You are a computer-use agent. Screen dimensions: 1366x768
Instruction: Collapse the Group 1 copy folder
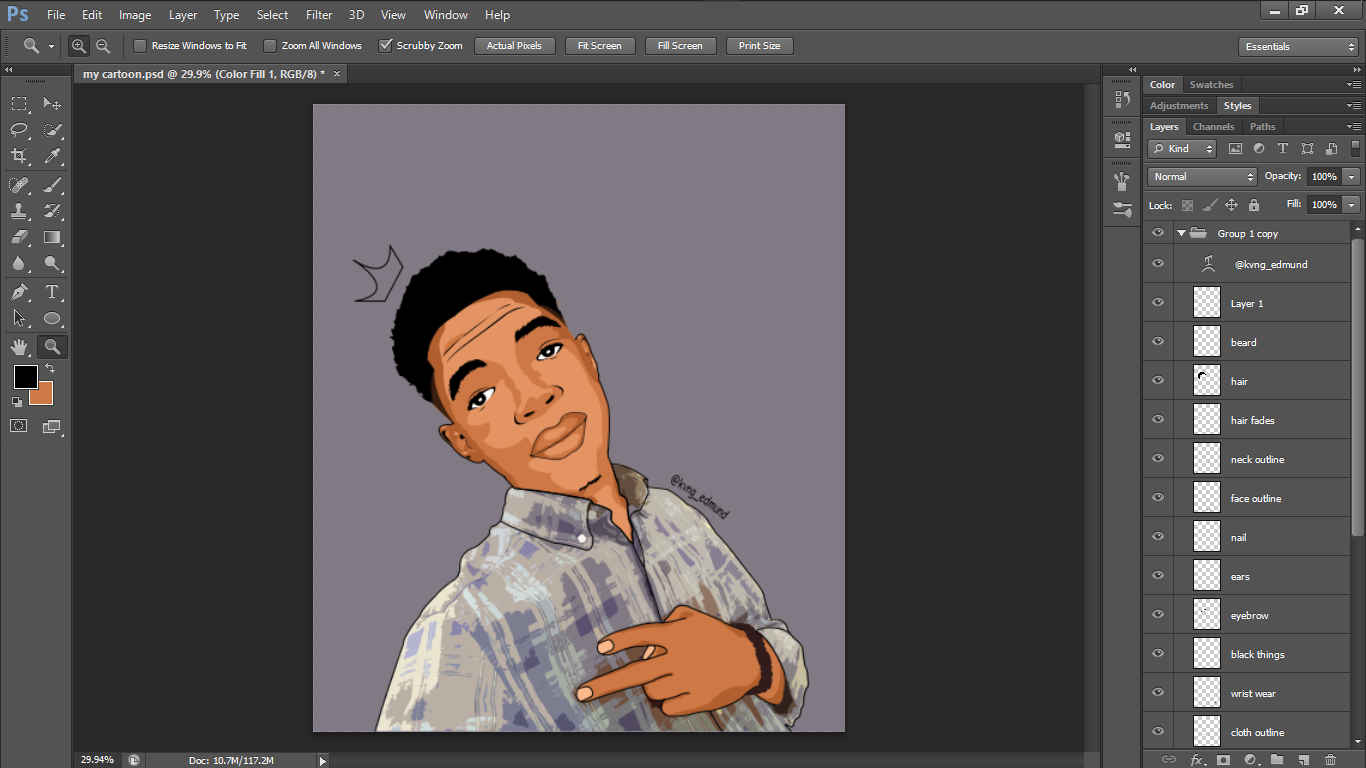pyautogui.click(x=1181, y=234)
